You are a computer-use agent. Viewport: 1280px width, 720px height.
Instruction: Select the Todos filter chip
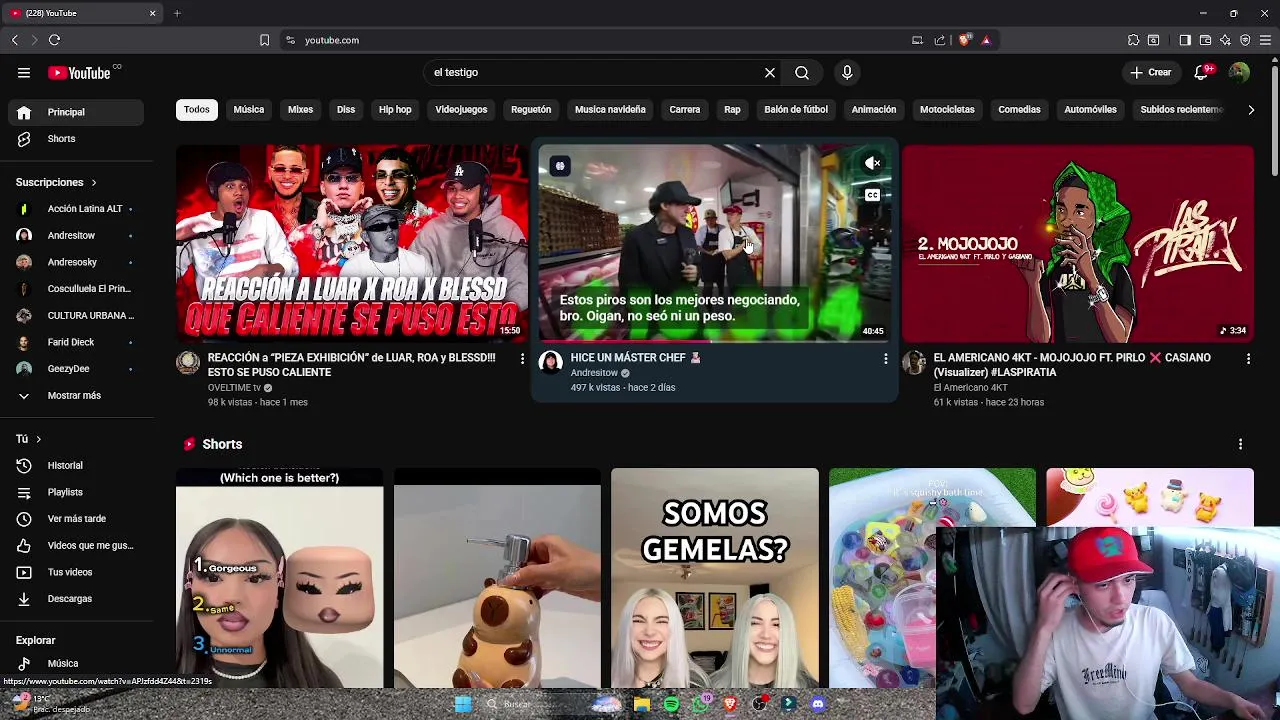click(x=197, y=109)
